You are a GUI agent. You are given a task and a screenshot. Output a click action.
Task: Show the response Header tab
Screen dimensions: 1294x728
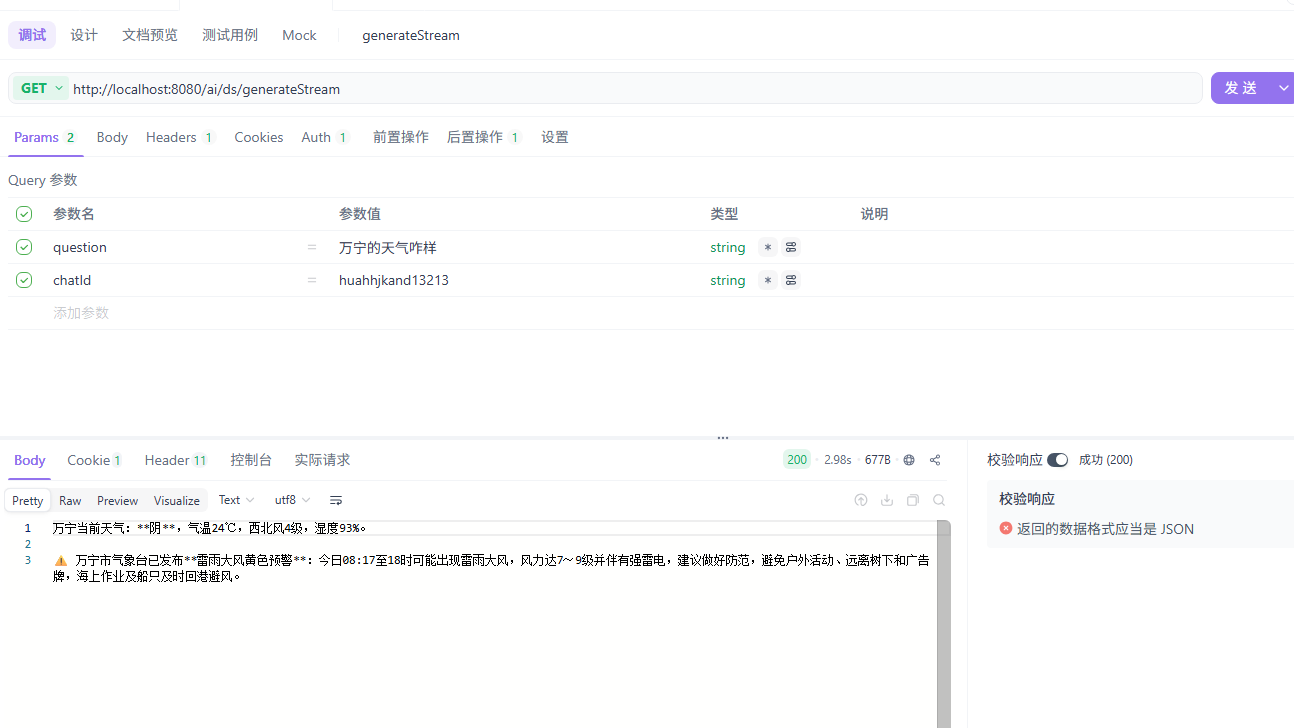point(175,460)
